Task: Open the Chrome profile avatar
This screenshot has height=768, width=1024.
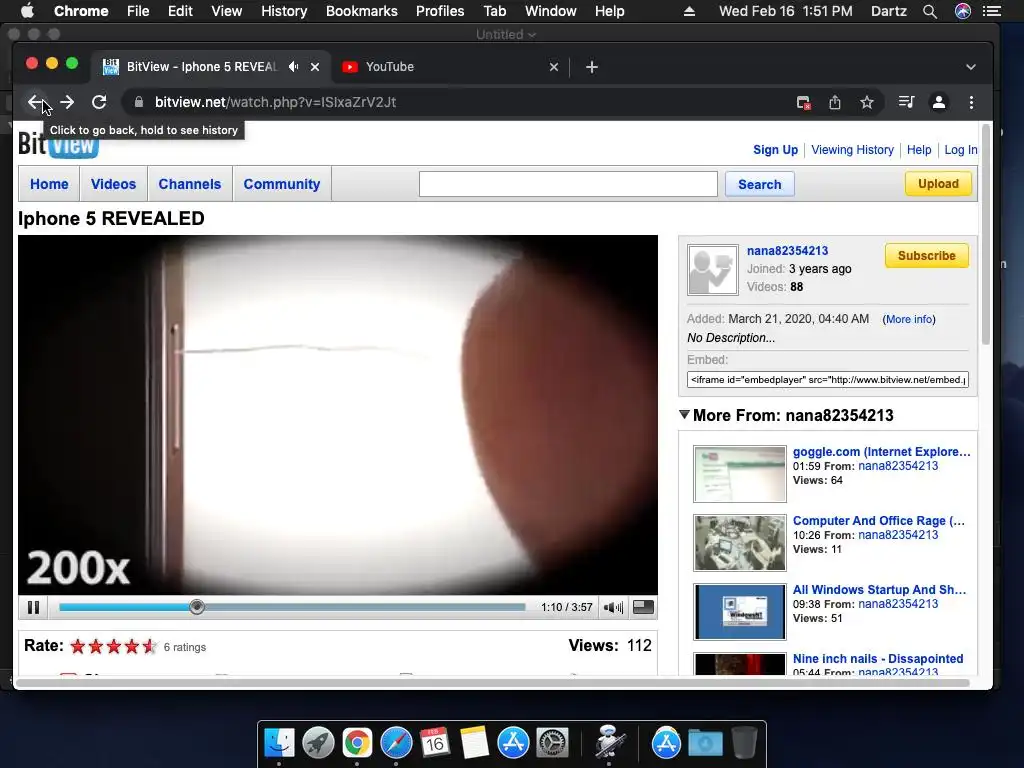Action: point(939,103)
